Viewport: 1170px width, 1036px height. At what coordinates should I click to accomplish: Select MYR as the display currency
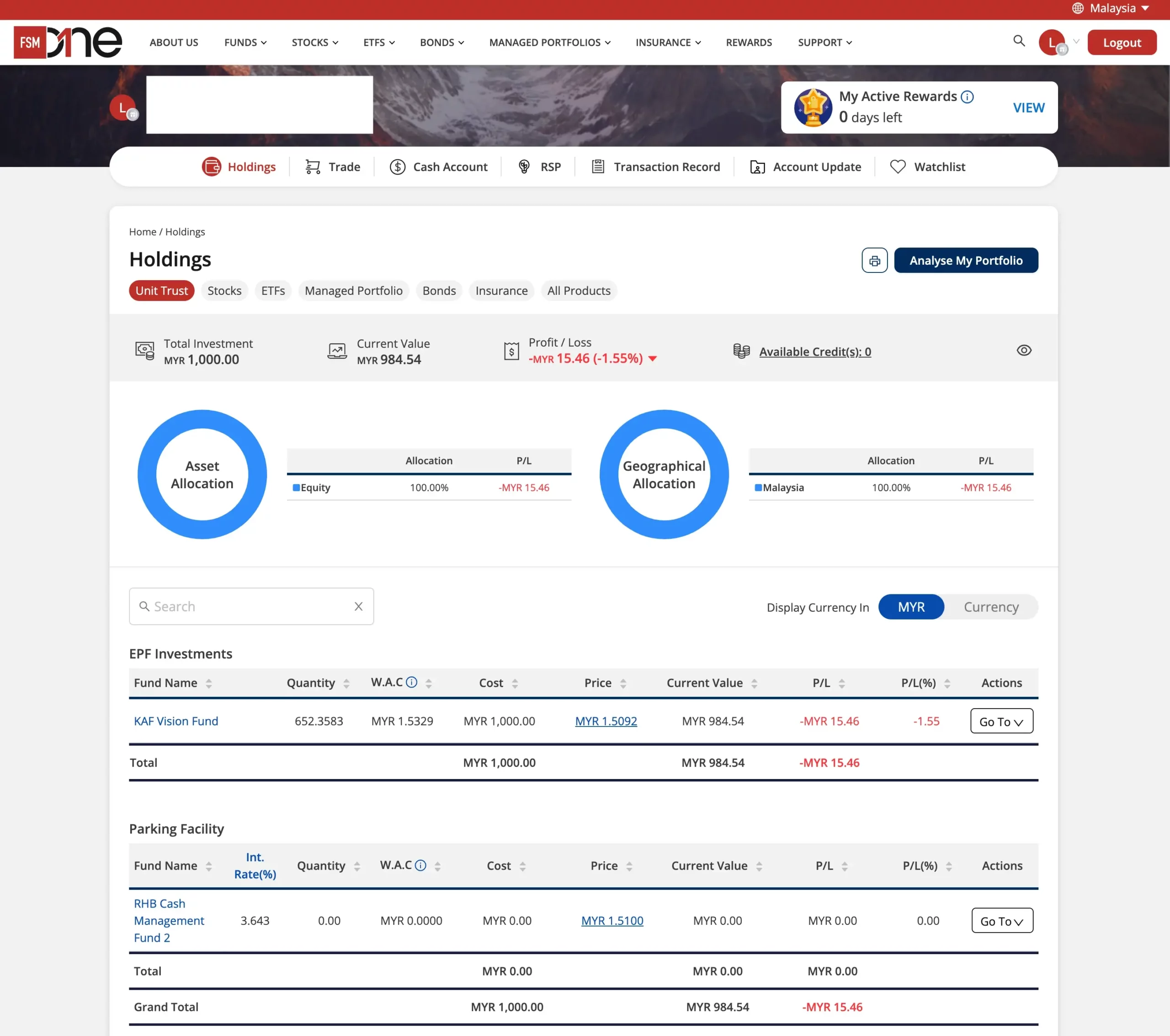coord(911,607)
